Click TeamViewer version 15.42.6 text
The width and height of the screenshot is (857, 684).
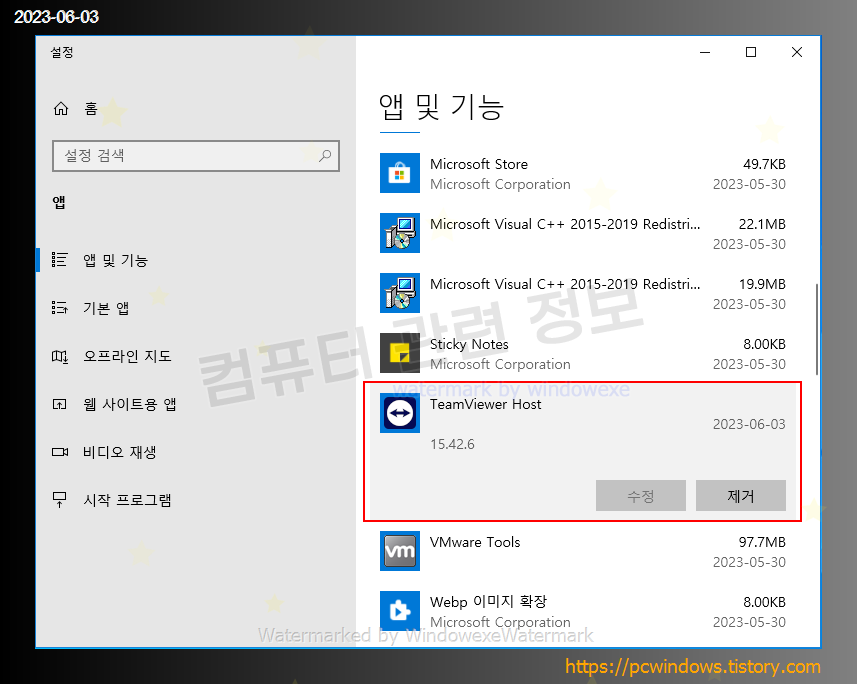tap(452, 444)
